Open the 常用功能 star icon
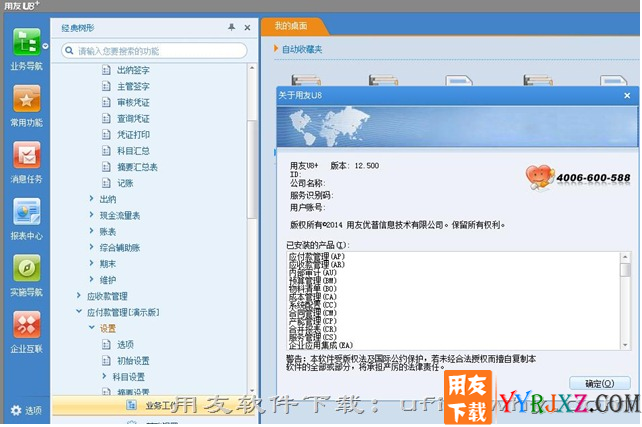 [27, 98]
